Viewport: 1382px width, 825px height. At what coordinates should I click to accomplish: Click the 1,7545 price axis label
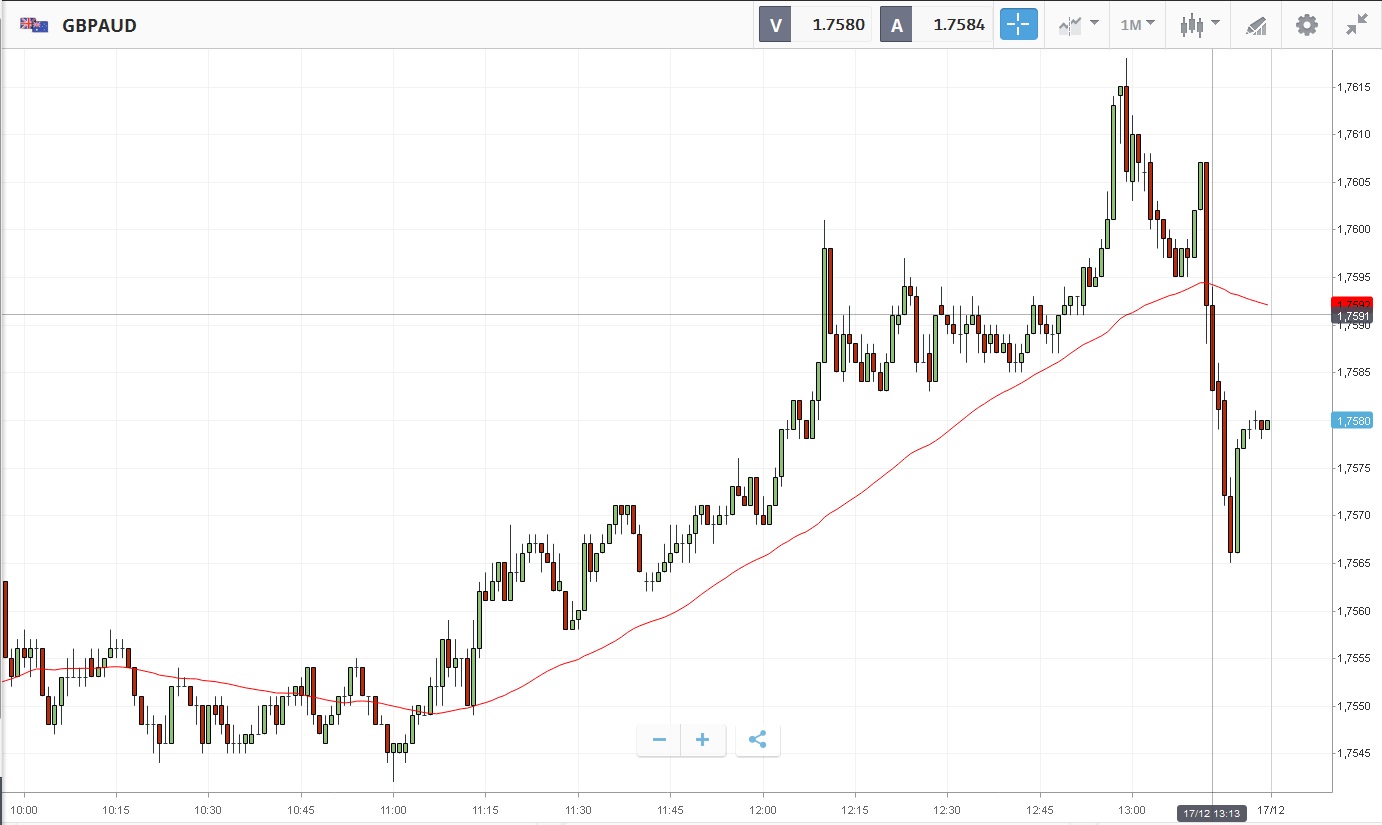(1354, 754)
